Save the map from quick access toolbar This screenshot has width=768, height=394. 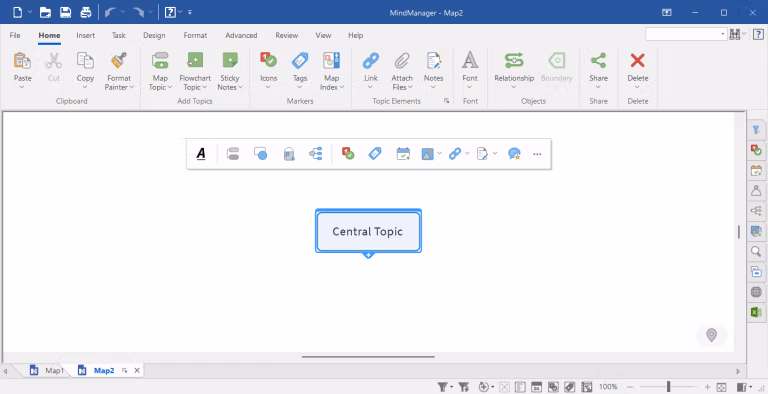pos(66,13)
